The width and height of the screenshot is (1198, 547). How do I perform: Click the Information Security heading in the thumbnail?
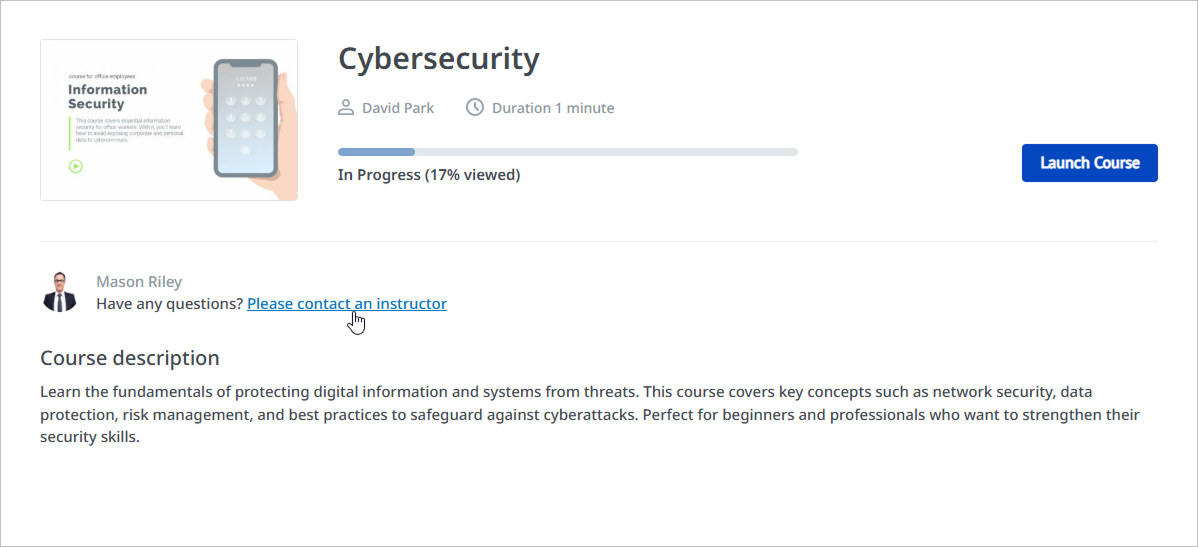pyautogui.click(x=107, y=96)
